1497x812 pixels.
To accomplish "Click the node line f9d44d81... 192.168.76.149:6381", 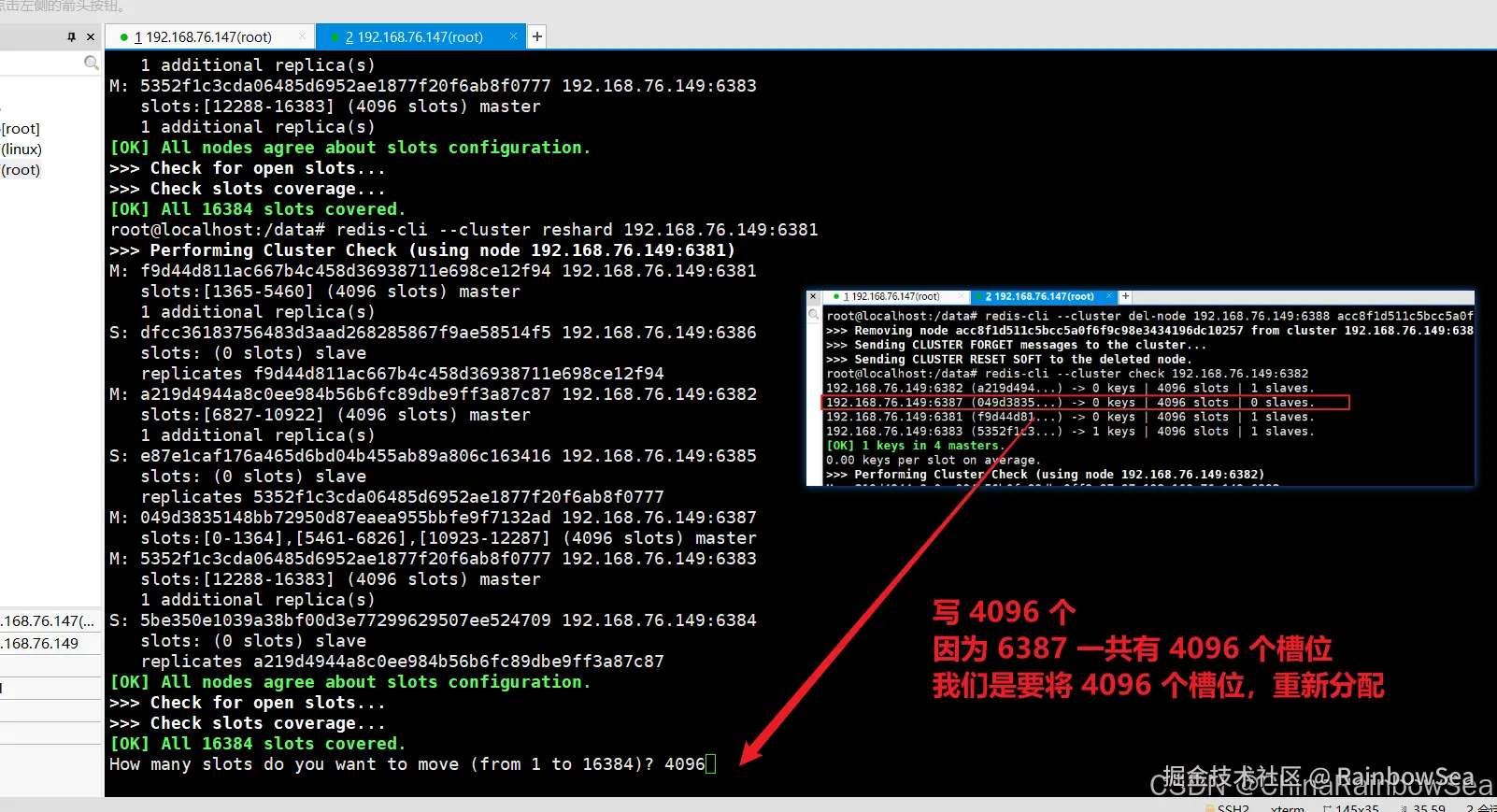I will click(433, 271).
